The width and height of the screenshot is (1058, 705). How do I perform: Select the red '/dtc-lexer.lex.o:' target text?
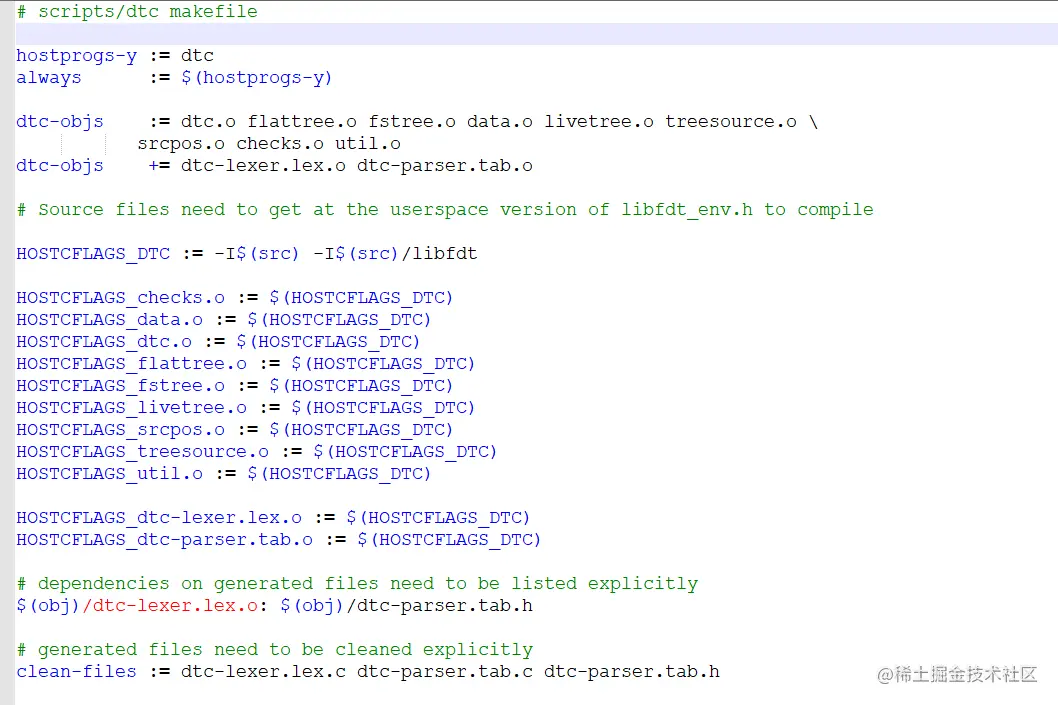175,606
